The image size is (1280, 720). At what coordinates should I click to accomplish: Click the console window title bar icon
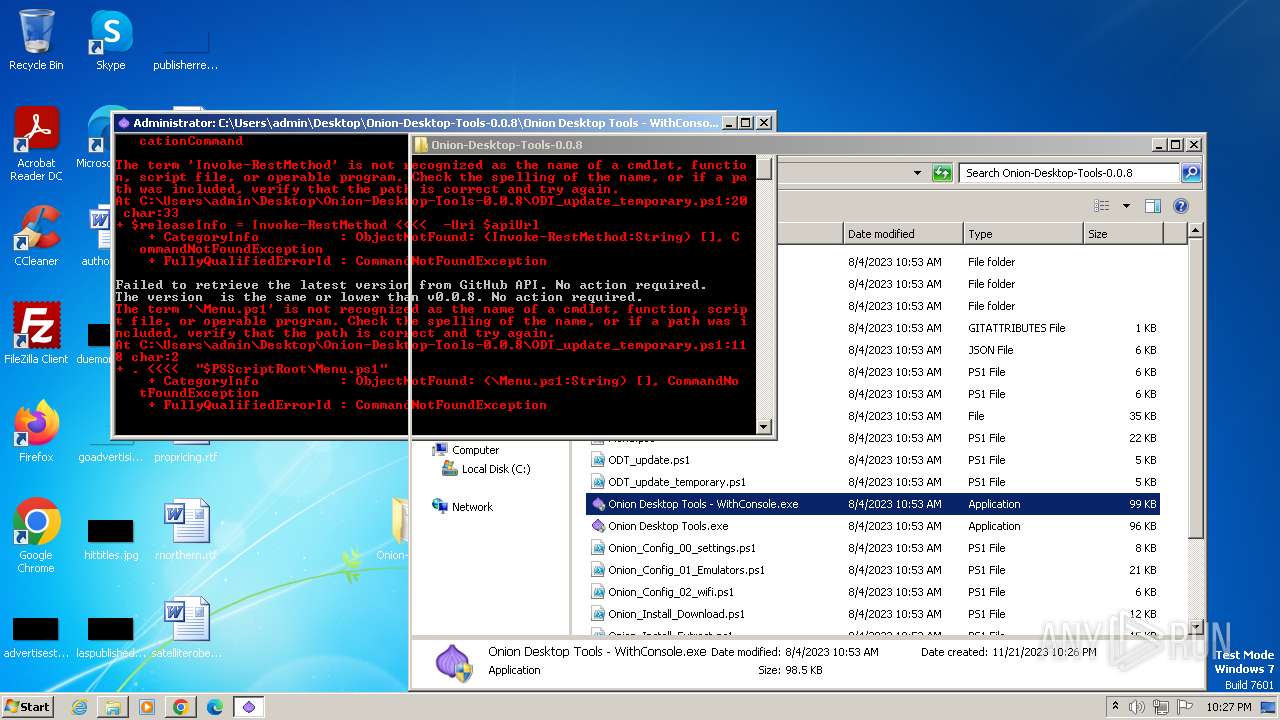124,123
